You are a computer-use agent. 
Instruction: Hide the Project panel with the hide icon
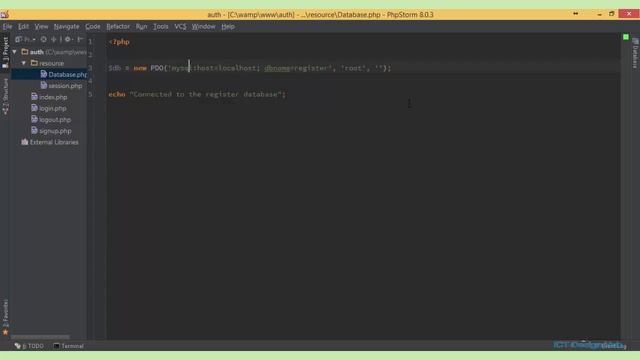pos(80,40)
